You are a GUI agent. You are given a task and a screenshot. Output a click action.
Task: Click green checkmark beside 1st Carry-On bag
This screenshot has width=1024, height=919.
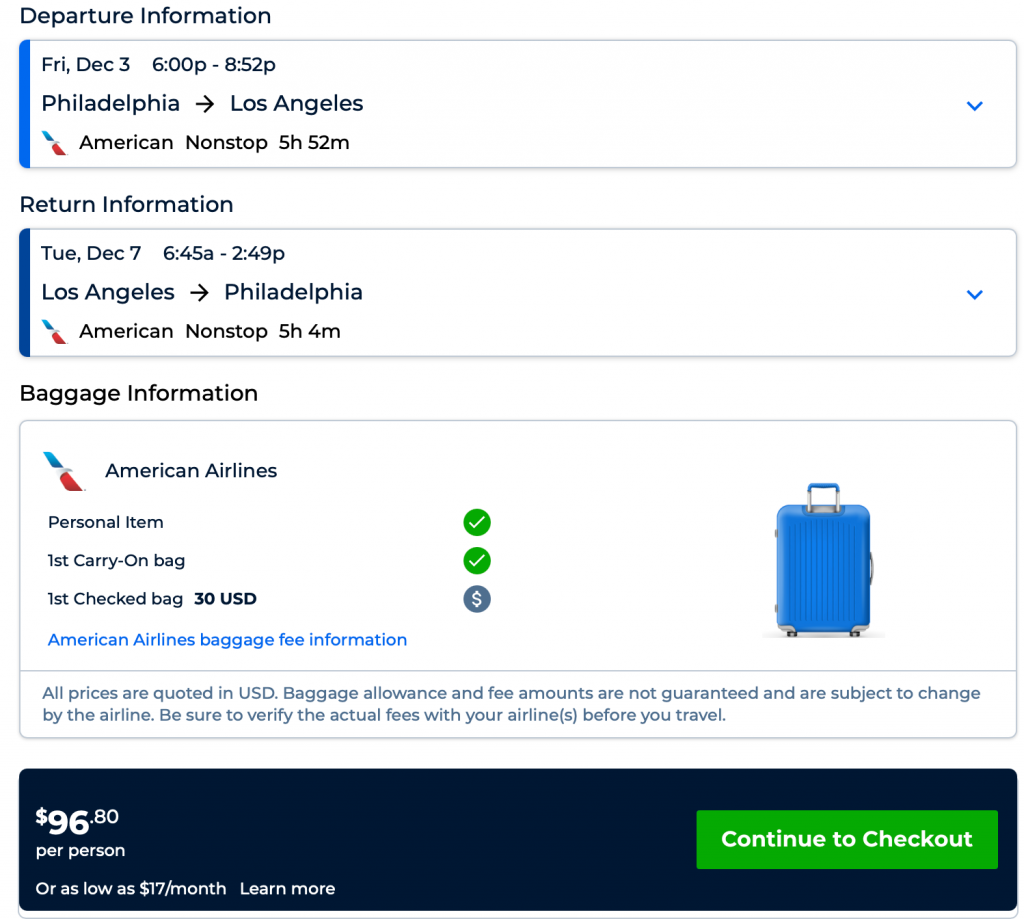pyautogui.click(x=477, y=560)
